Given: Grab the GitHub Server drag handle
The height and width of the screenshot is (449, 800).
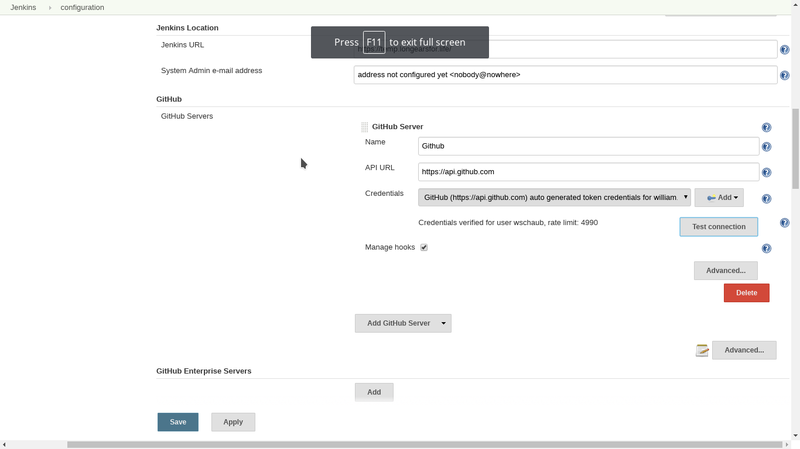Looking at the screenshot, I should tap(364, 127).
